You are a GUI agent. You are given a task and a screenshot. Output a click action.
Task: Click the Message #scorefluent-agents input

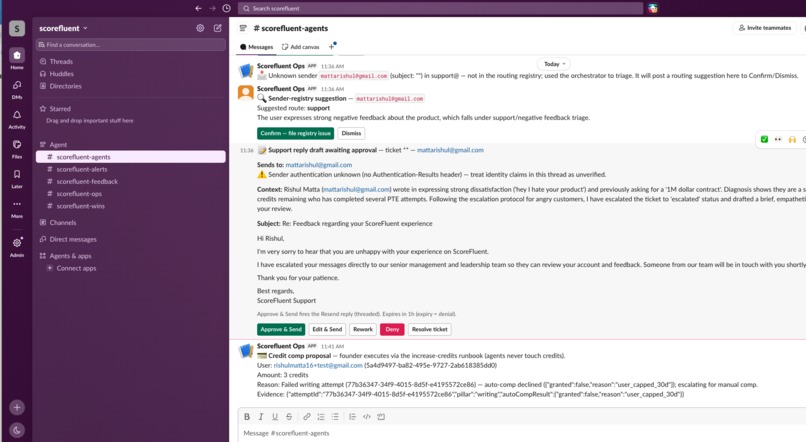pyautogui.click(x=522, y=433)
